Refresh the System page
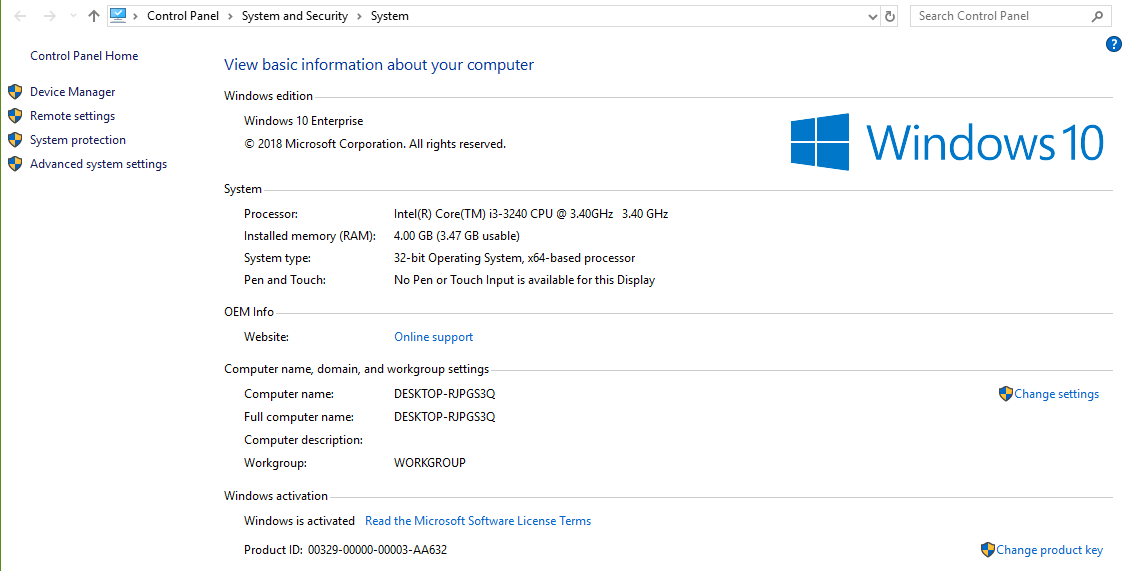This screenshot has height=571, width=1123. click(x=890, y=16)
